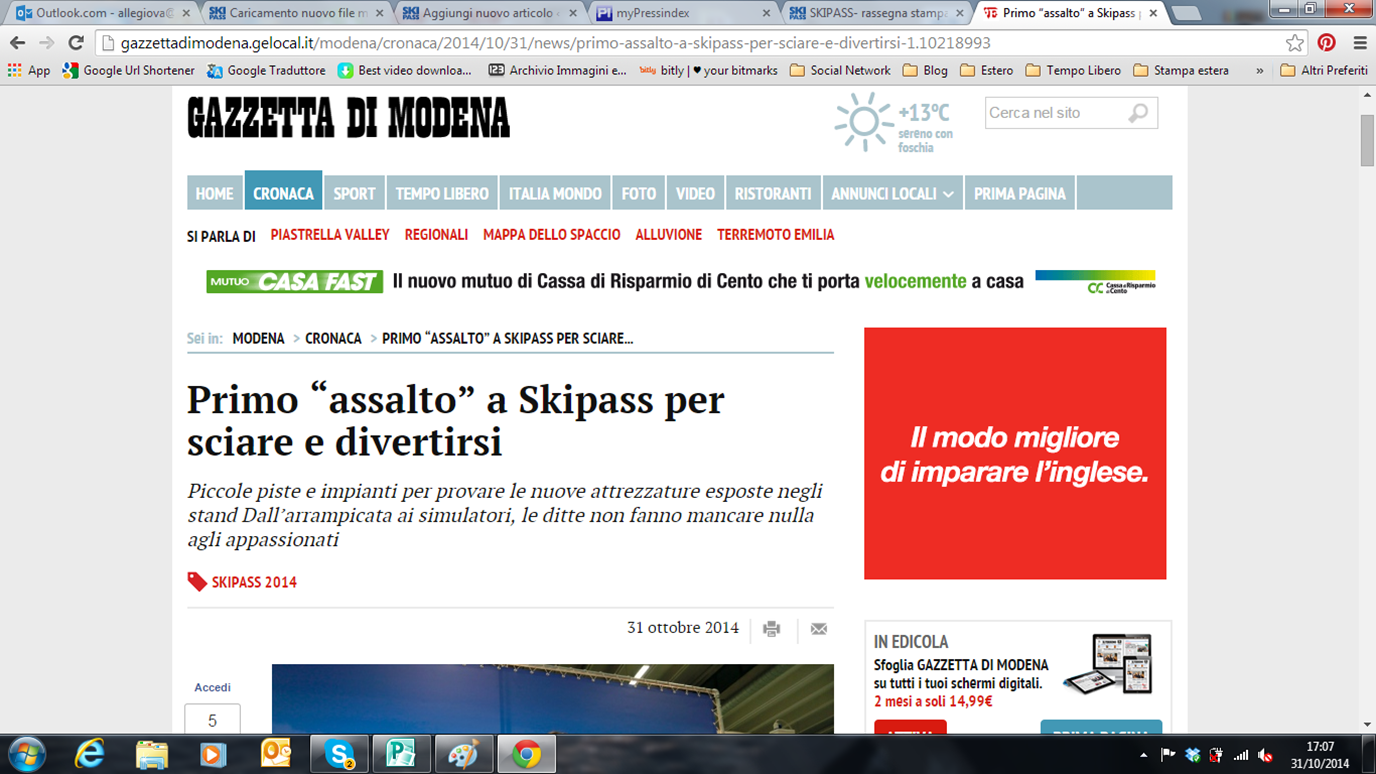Open the bitly bookmark
Image resolution: width=1376 pixels, height=774 pixels.
708,70
